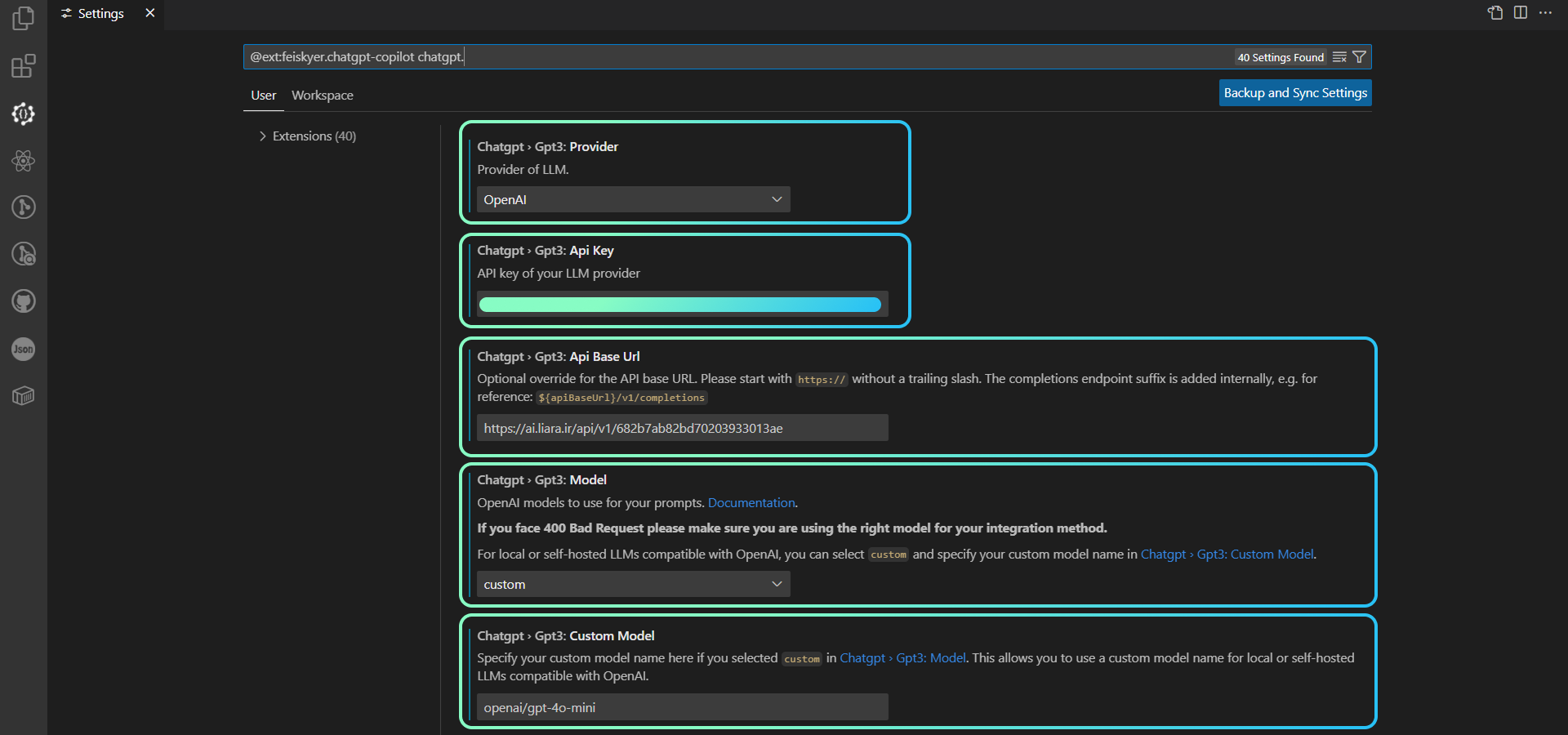Open the curly-braces hexagon activity bar icon
The image size is (1568, 735).
pos(24,114)
